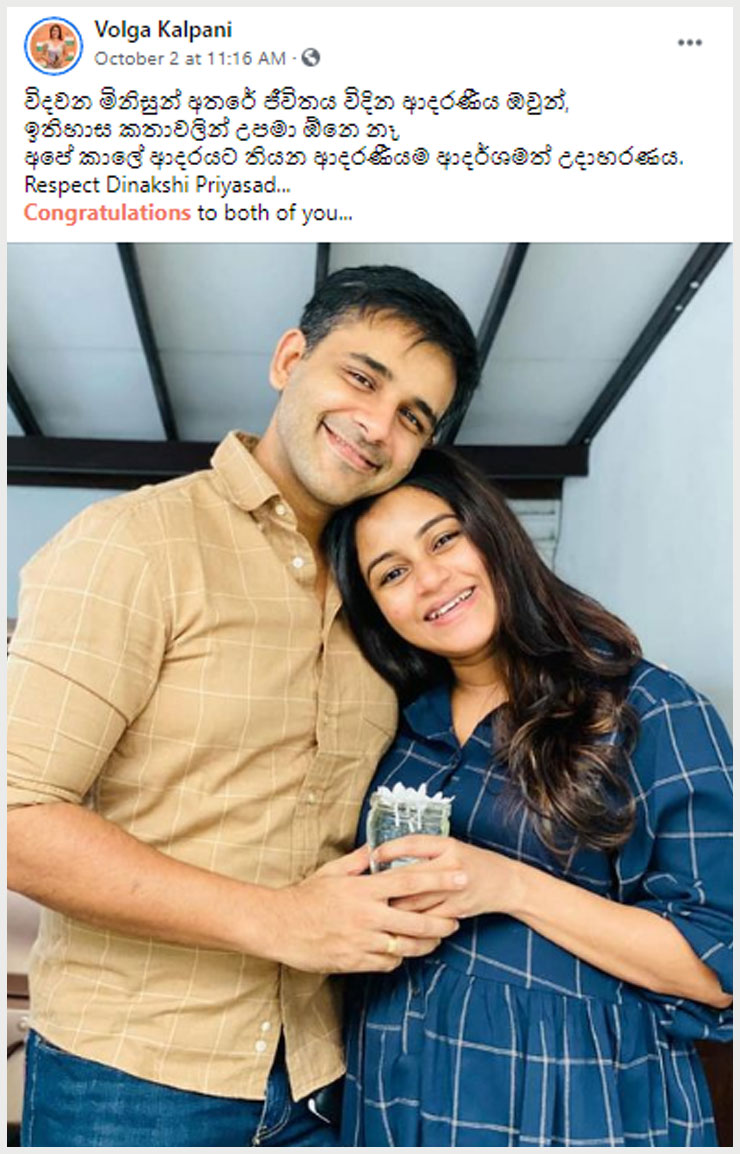
Task: Click the Respect Dinakshi Priyasad text line
Action: click(x=157, y=184)
